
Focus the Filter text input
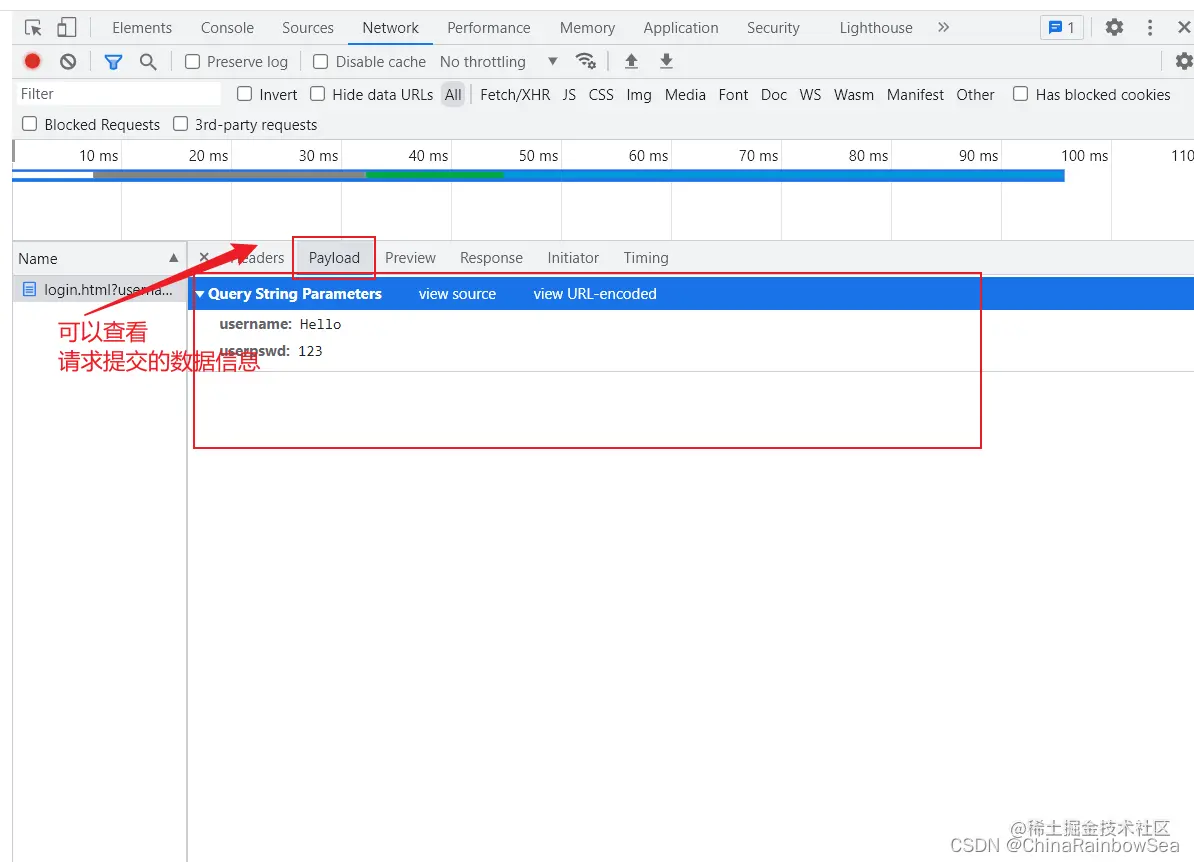tap(118, 94)
